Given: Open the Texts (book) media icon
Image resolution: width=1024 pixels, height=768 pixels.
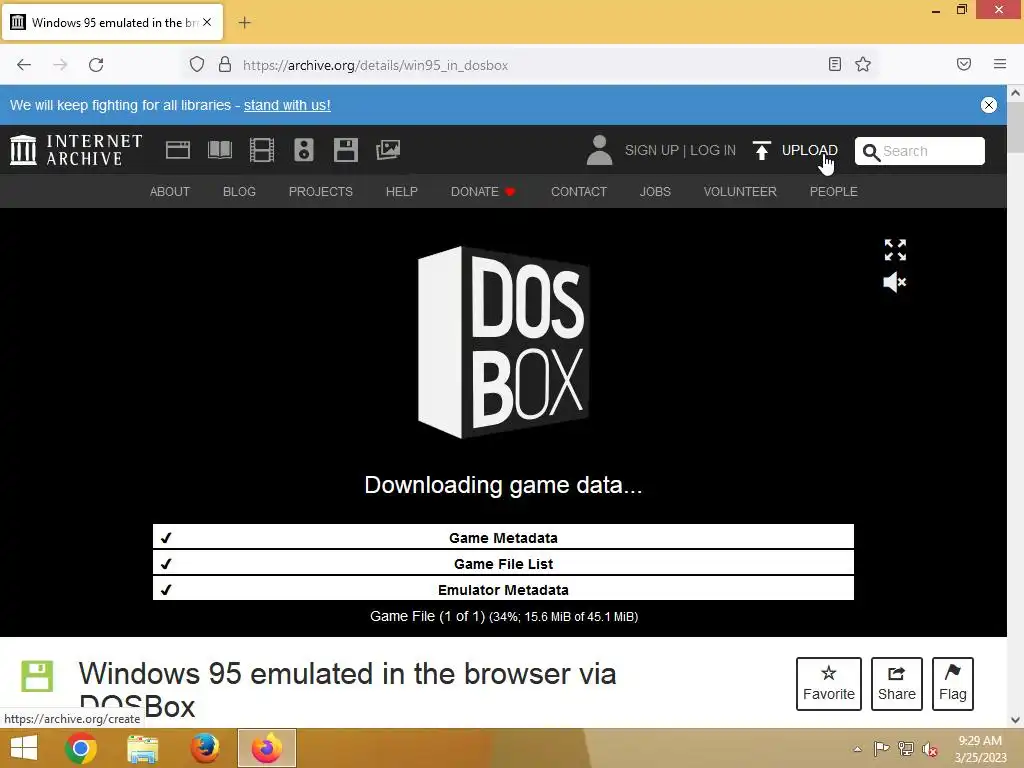Looking at the screenshot, I should click(219, 150).
